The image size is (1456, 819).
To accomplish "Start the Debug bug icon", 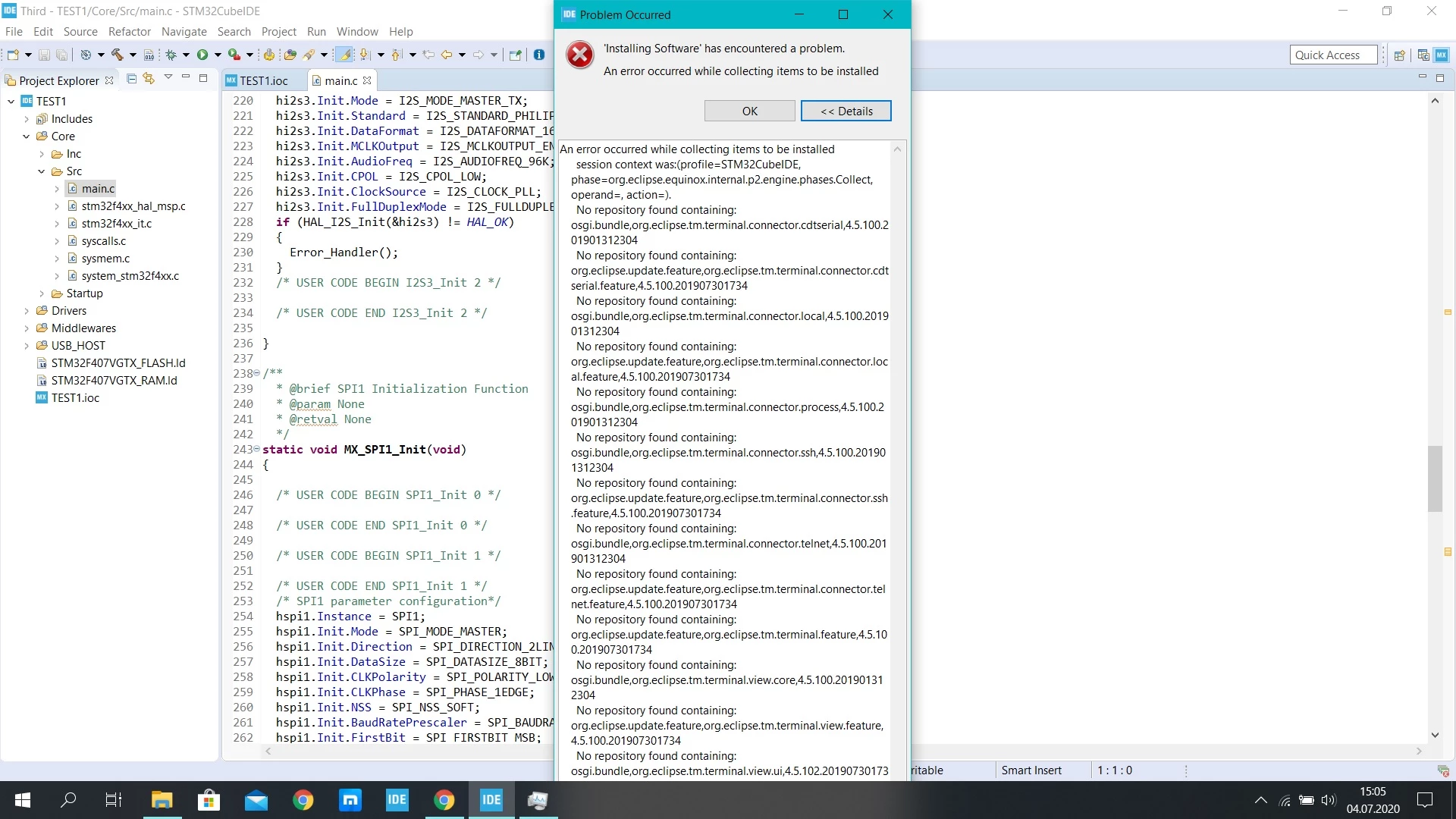I will coord(171,55).
